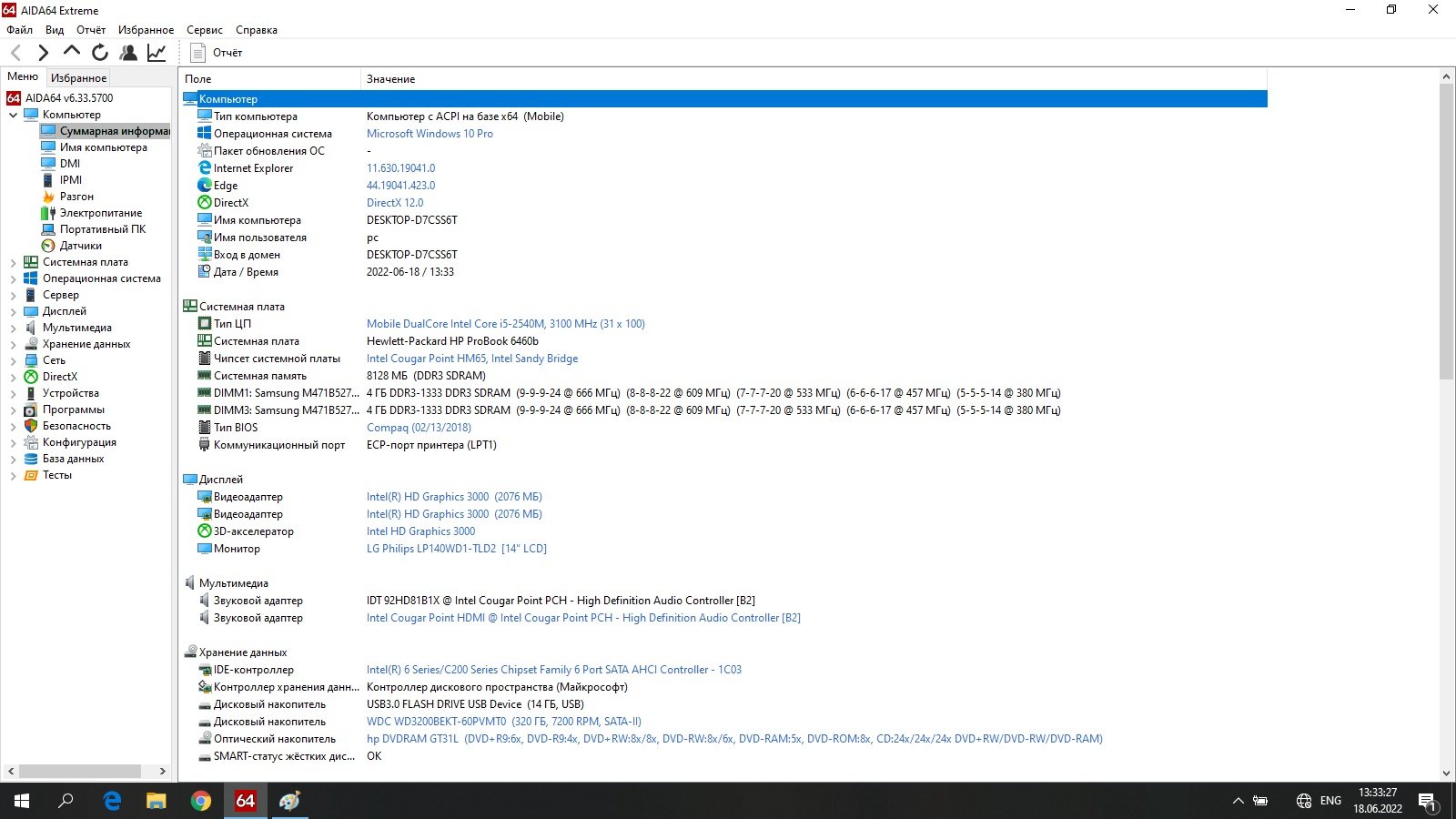The width and height of the screenshot is (1456, 819).
Task: Click the Поле column header
Action: 198,79
